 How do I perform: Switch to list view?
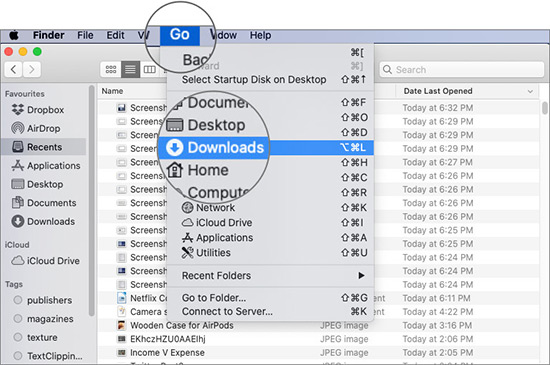130,69
